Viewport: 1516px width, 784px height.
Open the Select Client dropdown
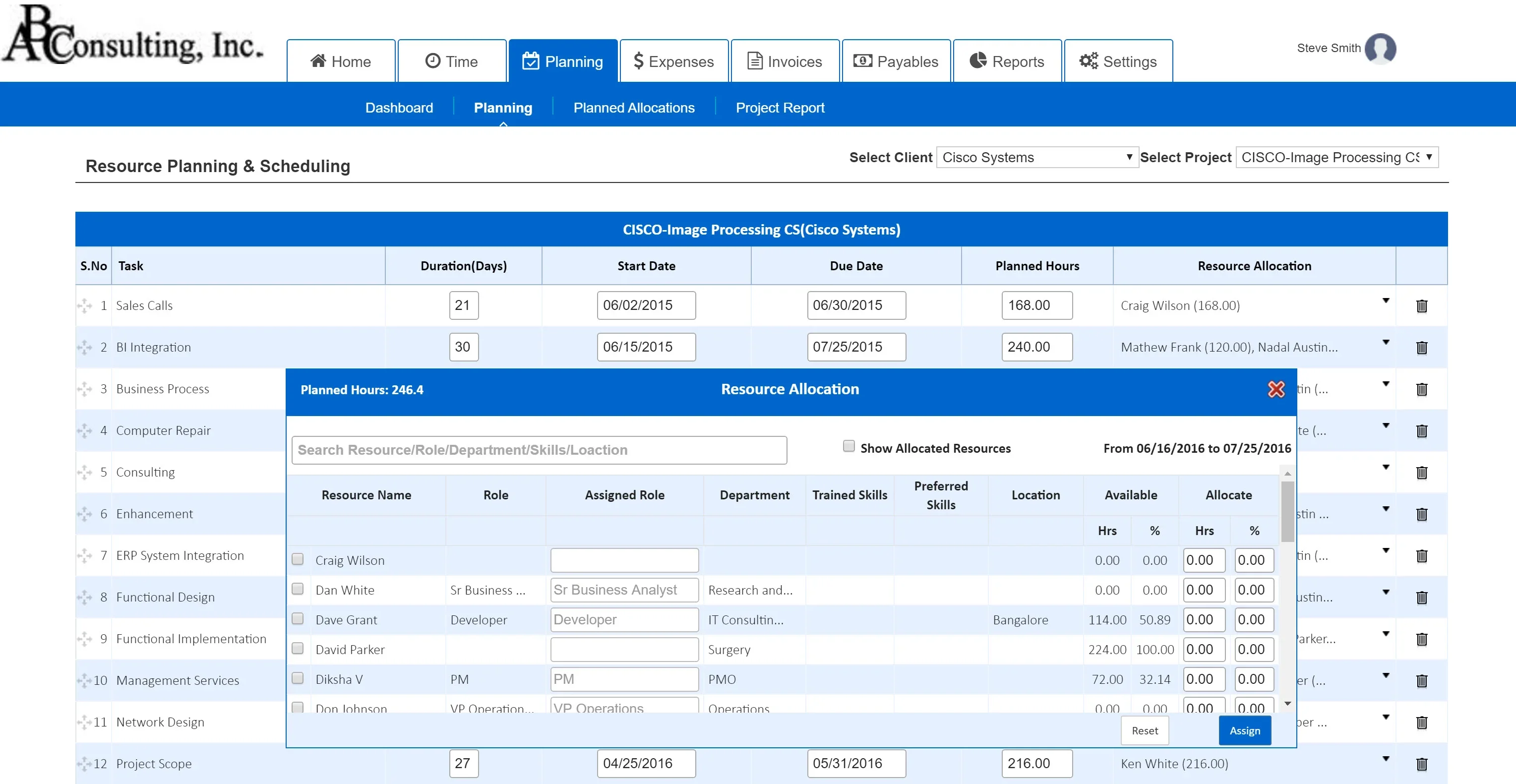(1037, 157)
